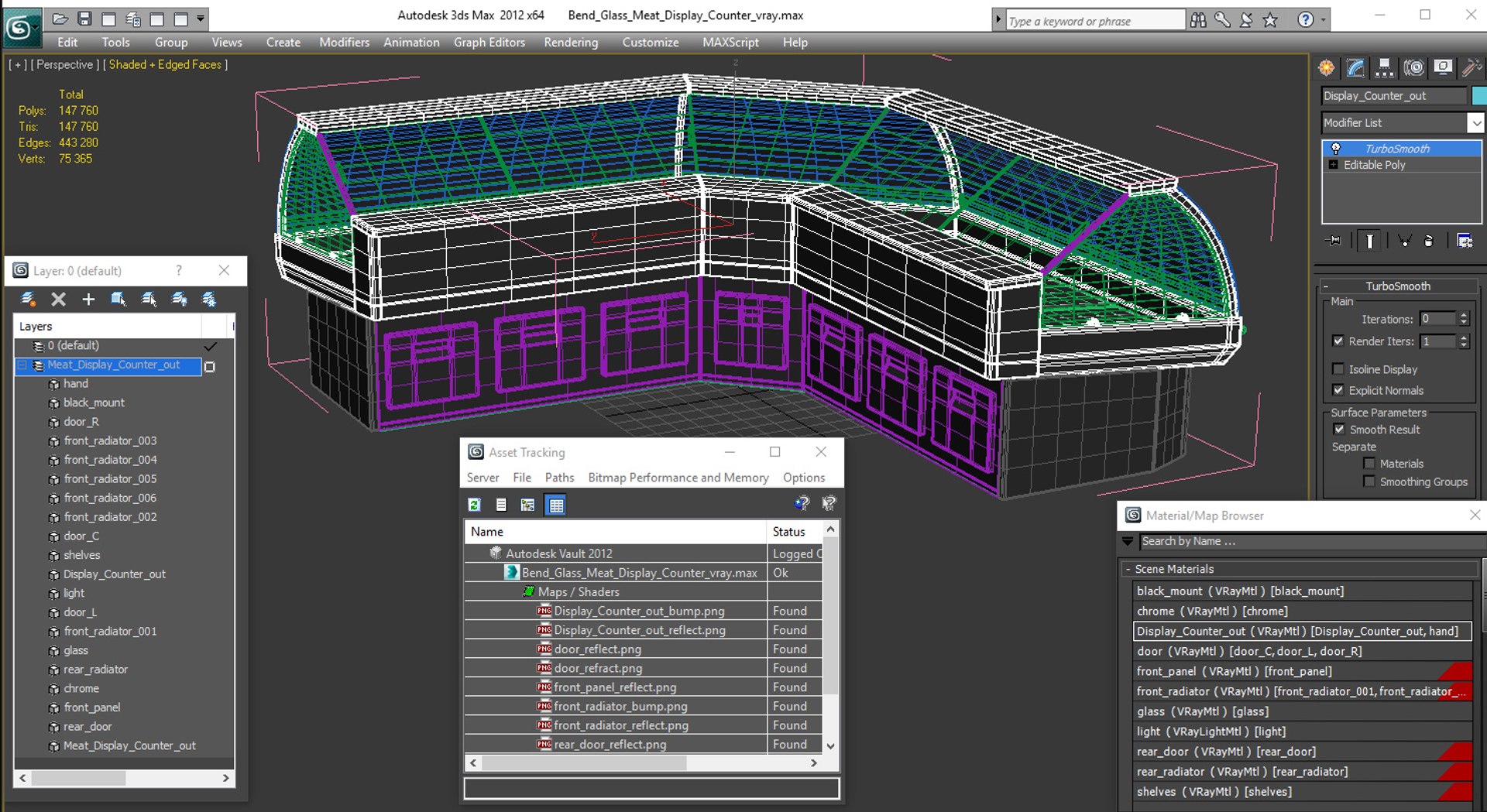The height and width of the screenshot is (812, 1487).
Task: Click the binoculars search icon
Action: 1198,20
